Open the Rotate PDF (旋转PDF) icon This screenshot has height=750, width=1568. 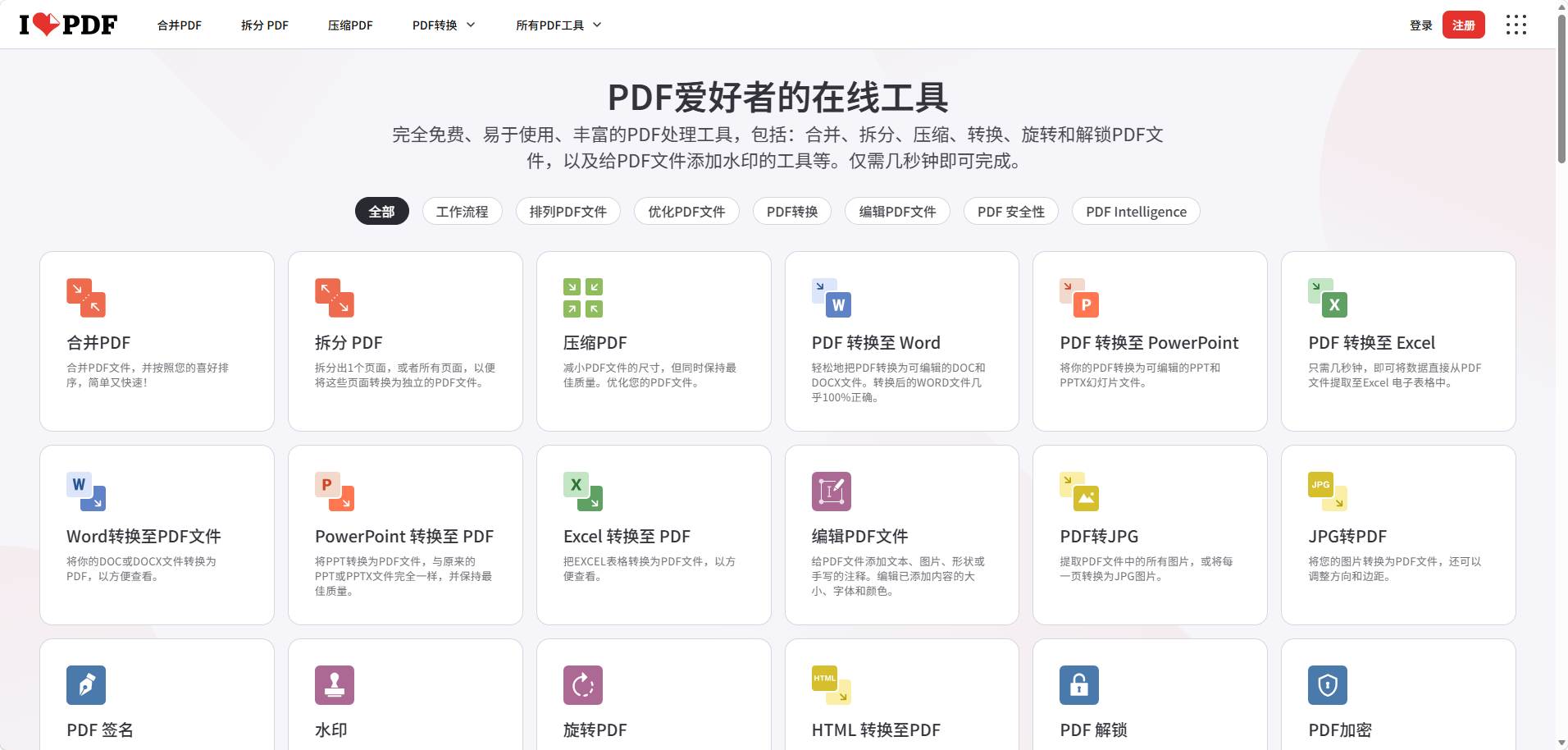coord(583,685)
